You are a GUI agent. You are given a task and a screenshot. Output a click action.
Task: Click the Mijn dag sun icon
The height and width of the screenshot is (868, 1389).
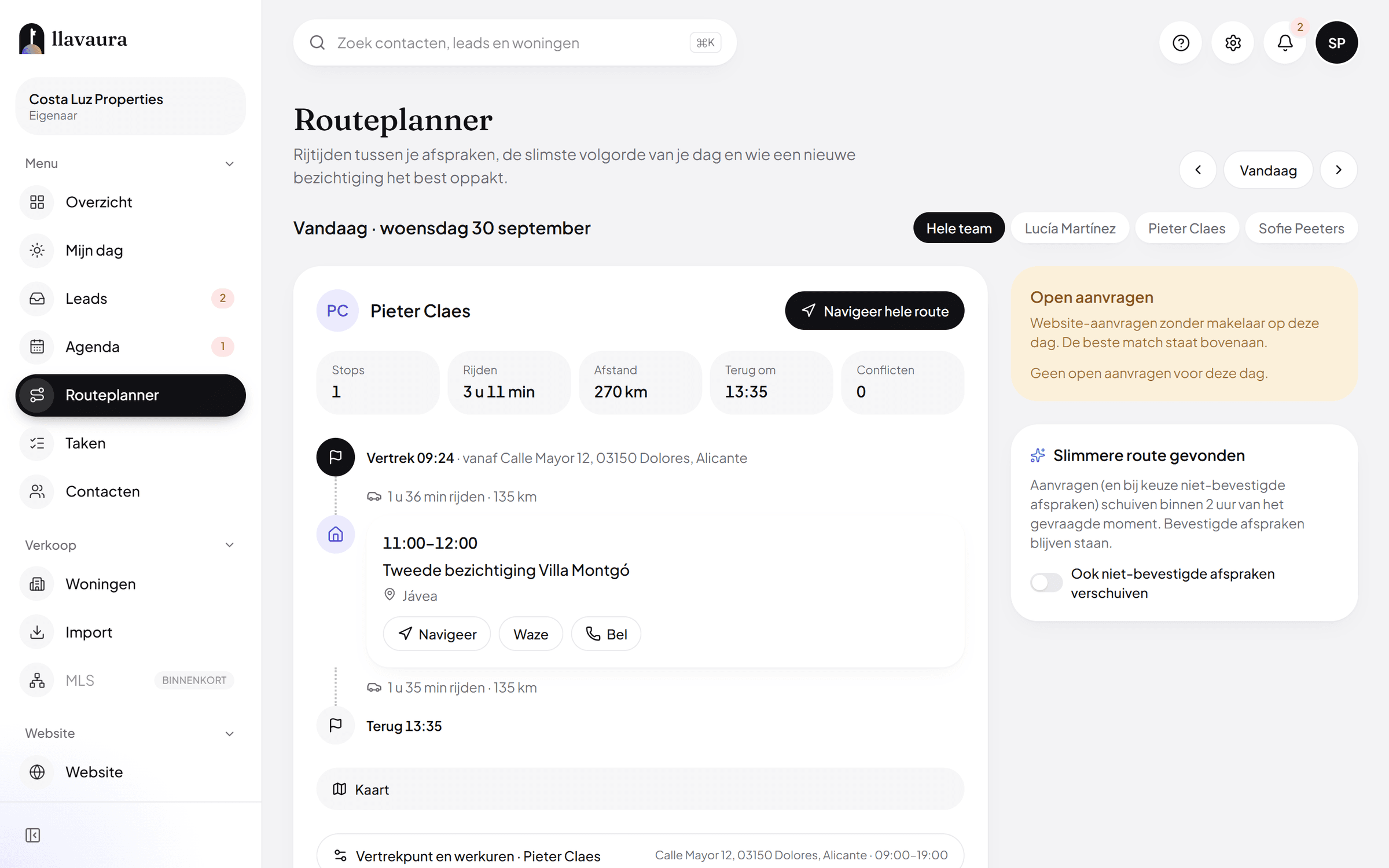coord(37,250)
